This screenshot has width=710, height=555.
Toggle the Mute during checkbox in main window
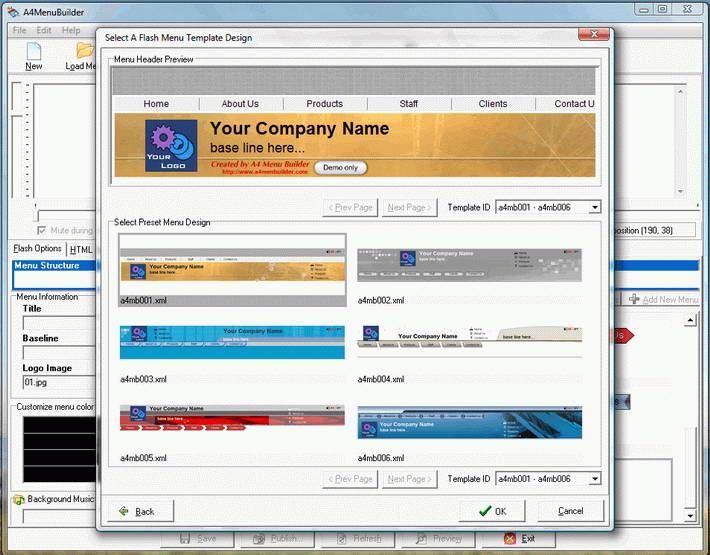pyautogui.click(x=41, y=230)
